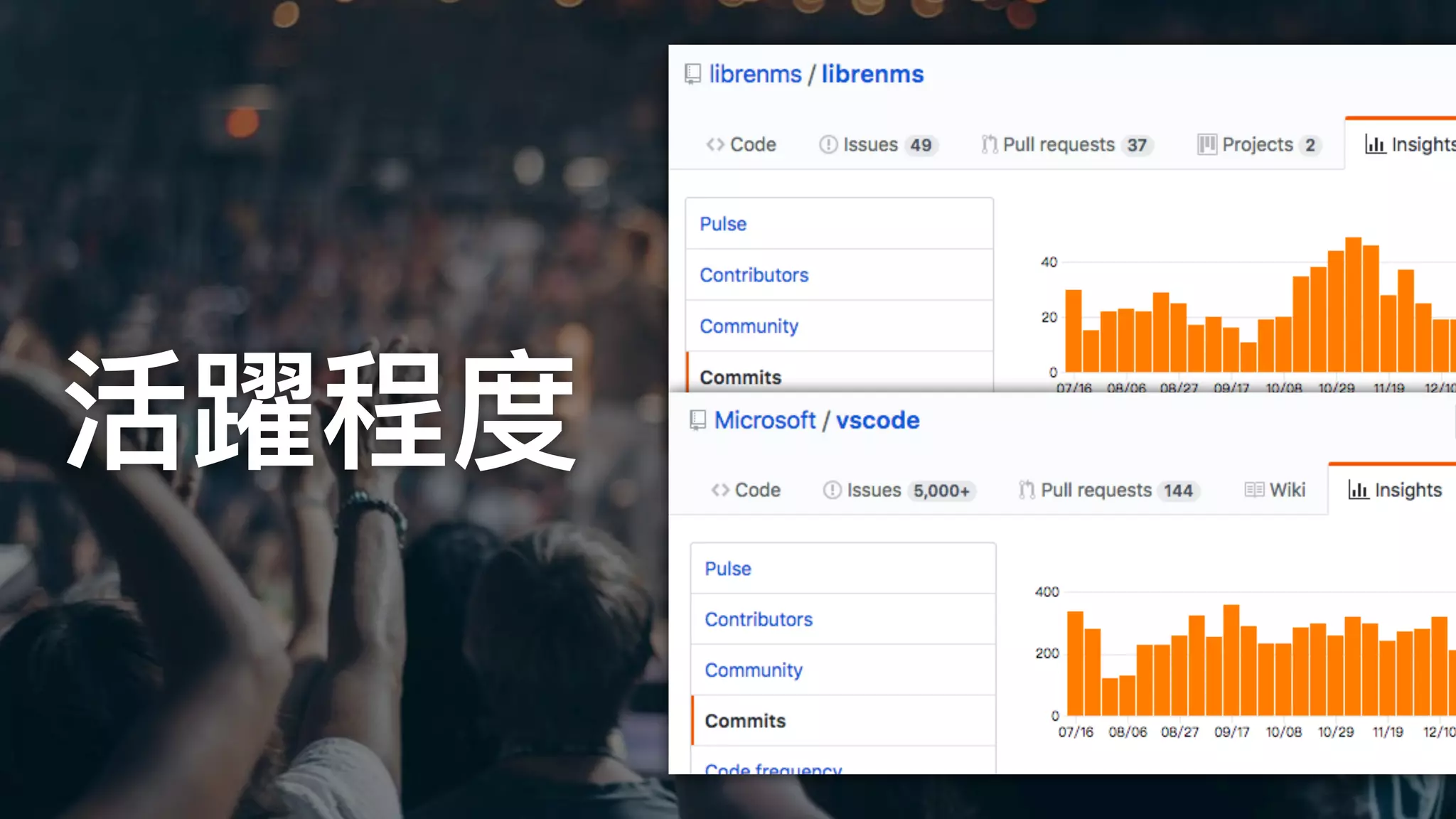
Task: Click the Issues icon in the librenms repo
Action: (828, 144)
